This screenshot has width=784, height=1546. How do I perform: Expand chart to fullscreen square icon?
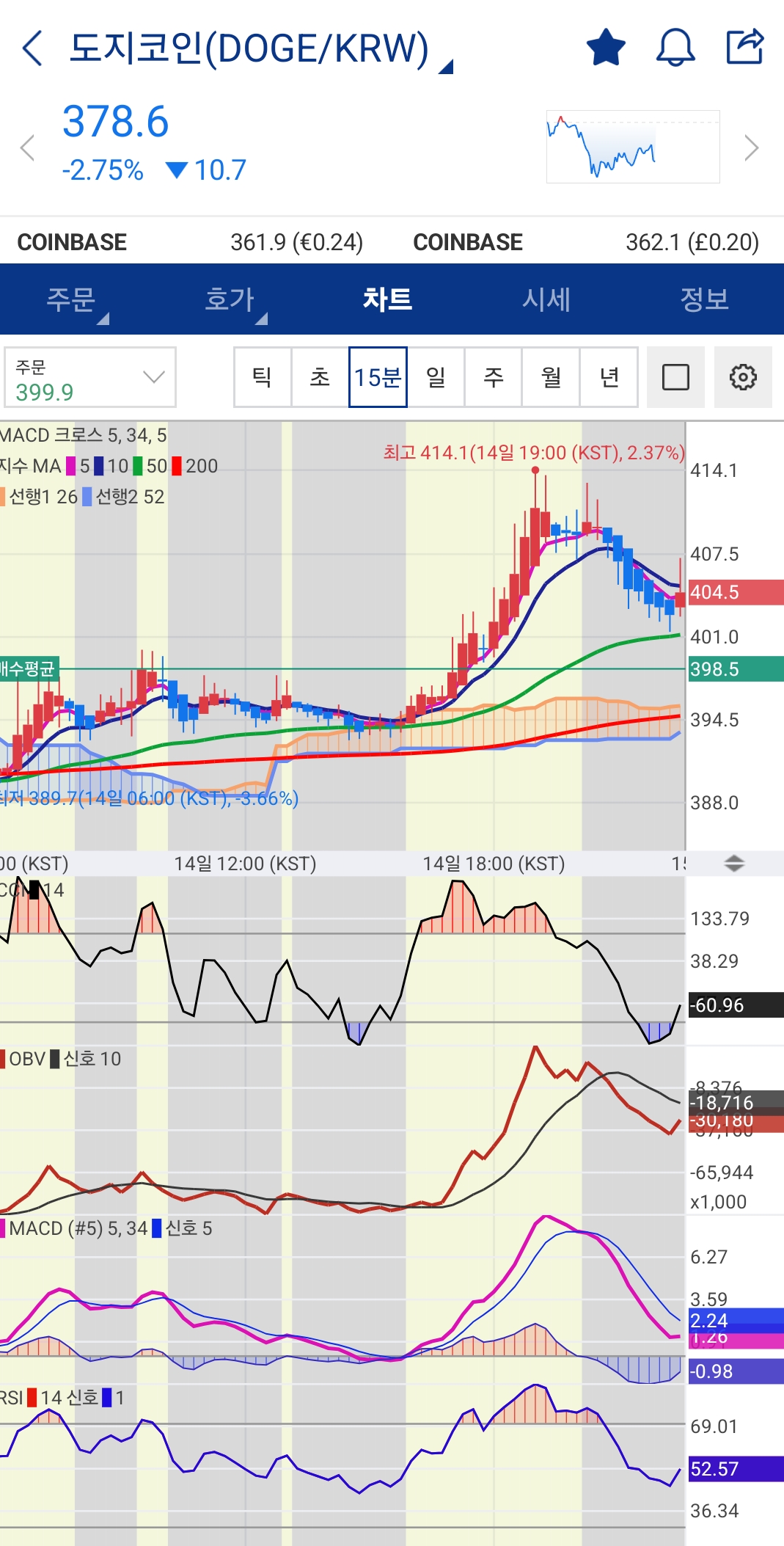(675, 377)
